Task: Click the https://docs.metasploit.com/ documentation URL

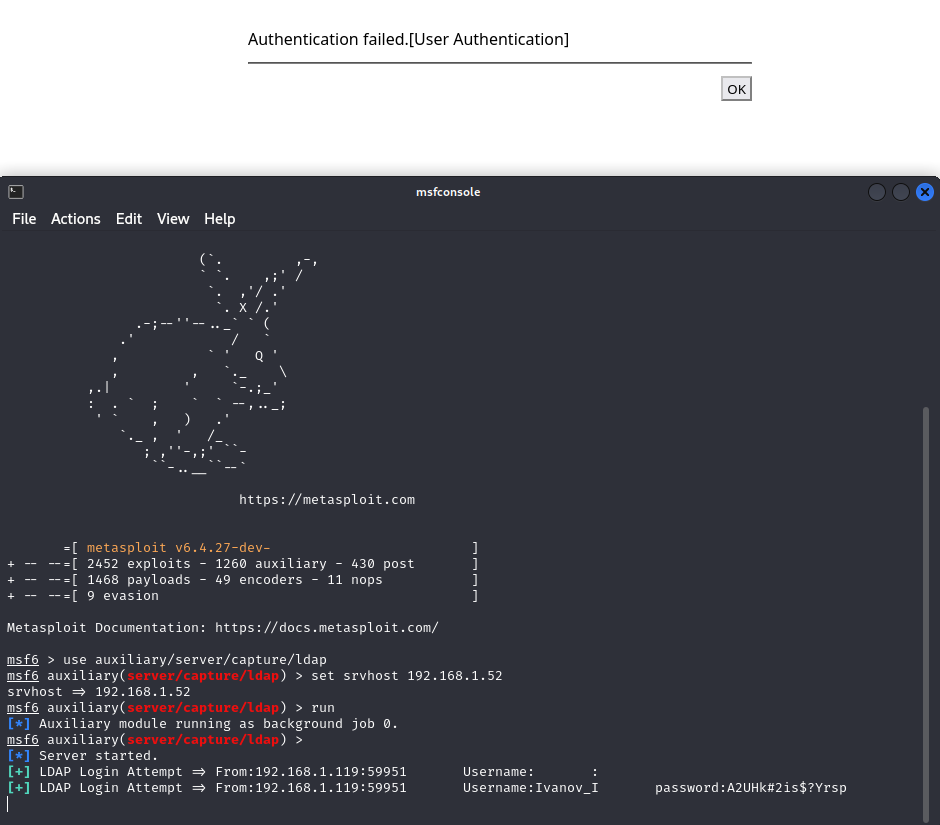Action: [327, 628]
